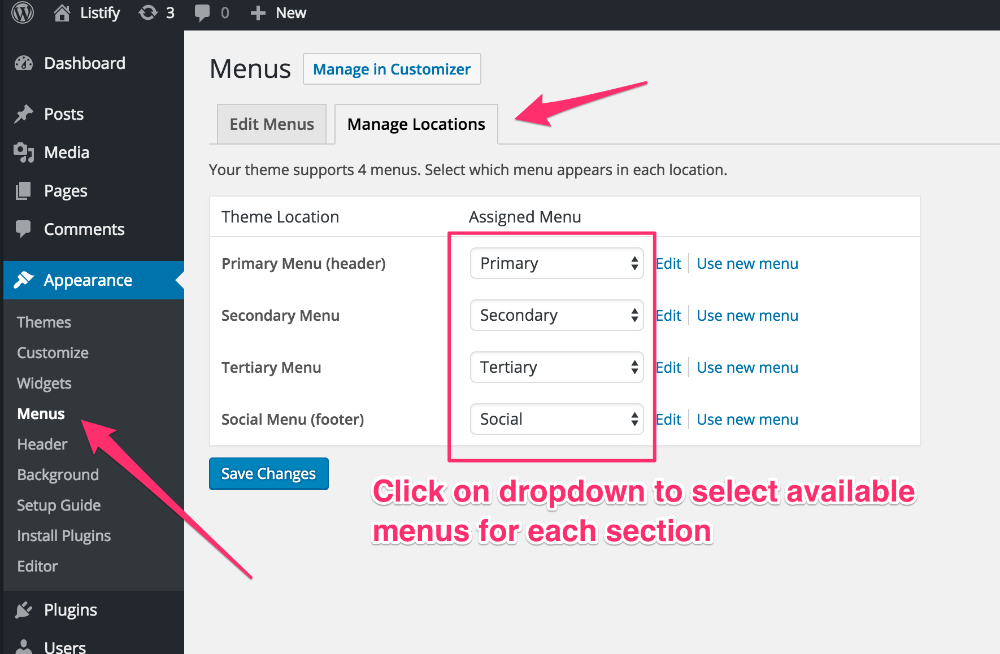The image size is (1000, 654).
Task: Click the Media icon in sidebar
Action: pyautogui.click(x=24, y=152)
